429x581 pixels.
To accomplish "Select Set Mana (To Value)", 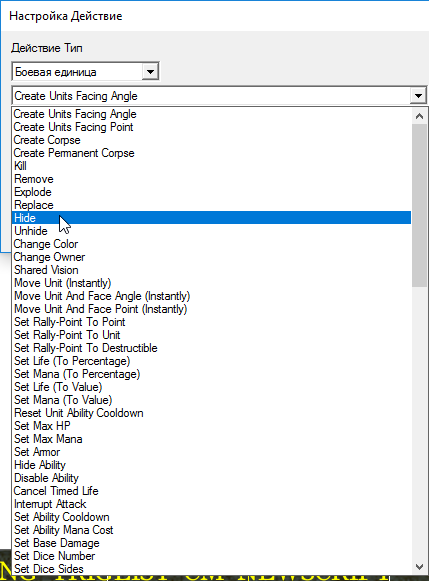I will [212, 400].
